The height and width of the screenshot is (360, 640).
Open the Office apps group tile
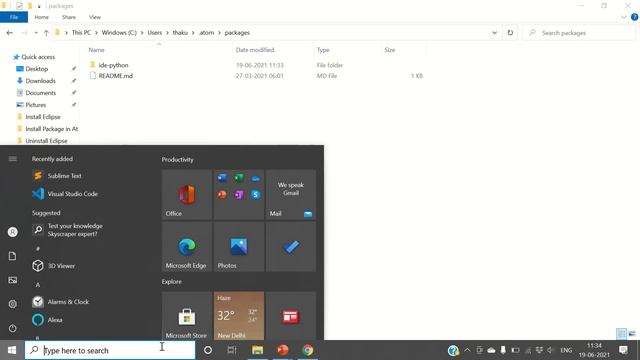click(239, 195)
